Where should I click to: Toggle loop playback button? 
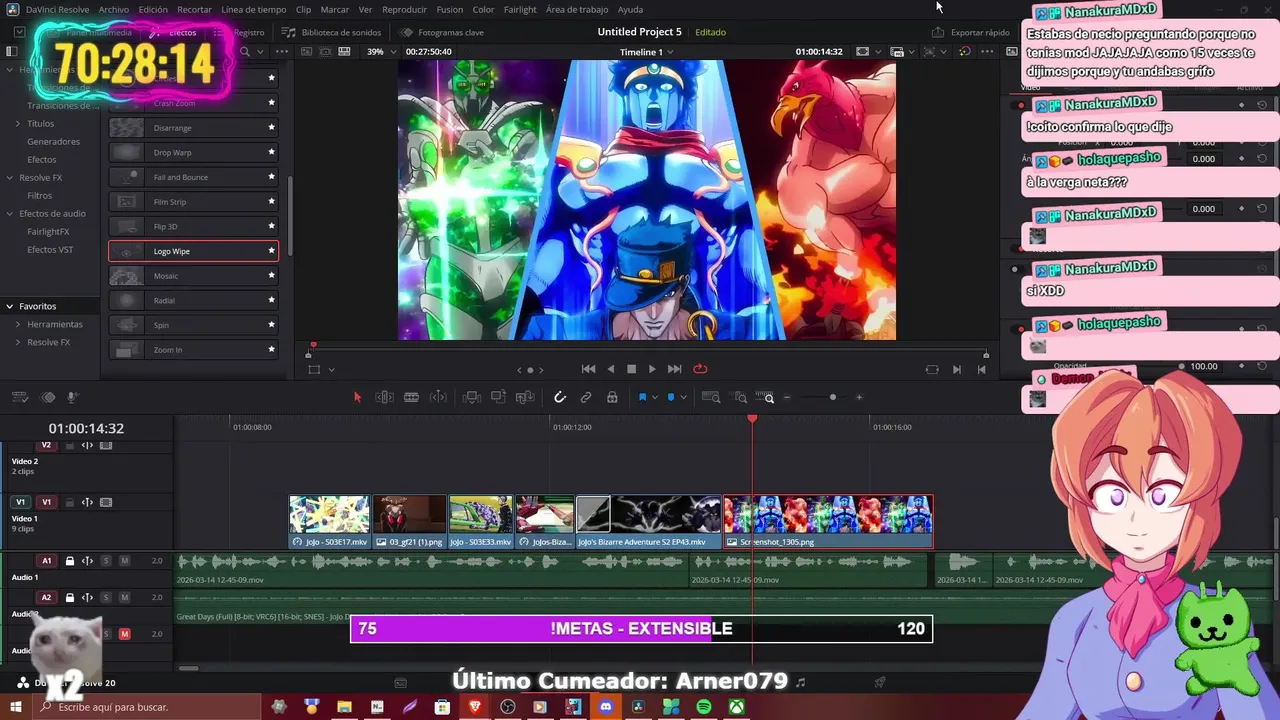pos(700,369)
